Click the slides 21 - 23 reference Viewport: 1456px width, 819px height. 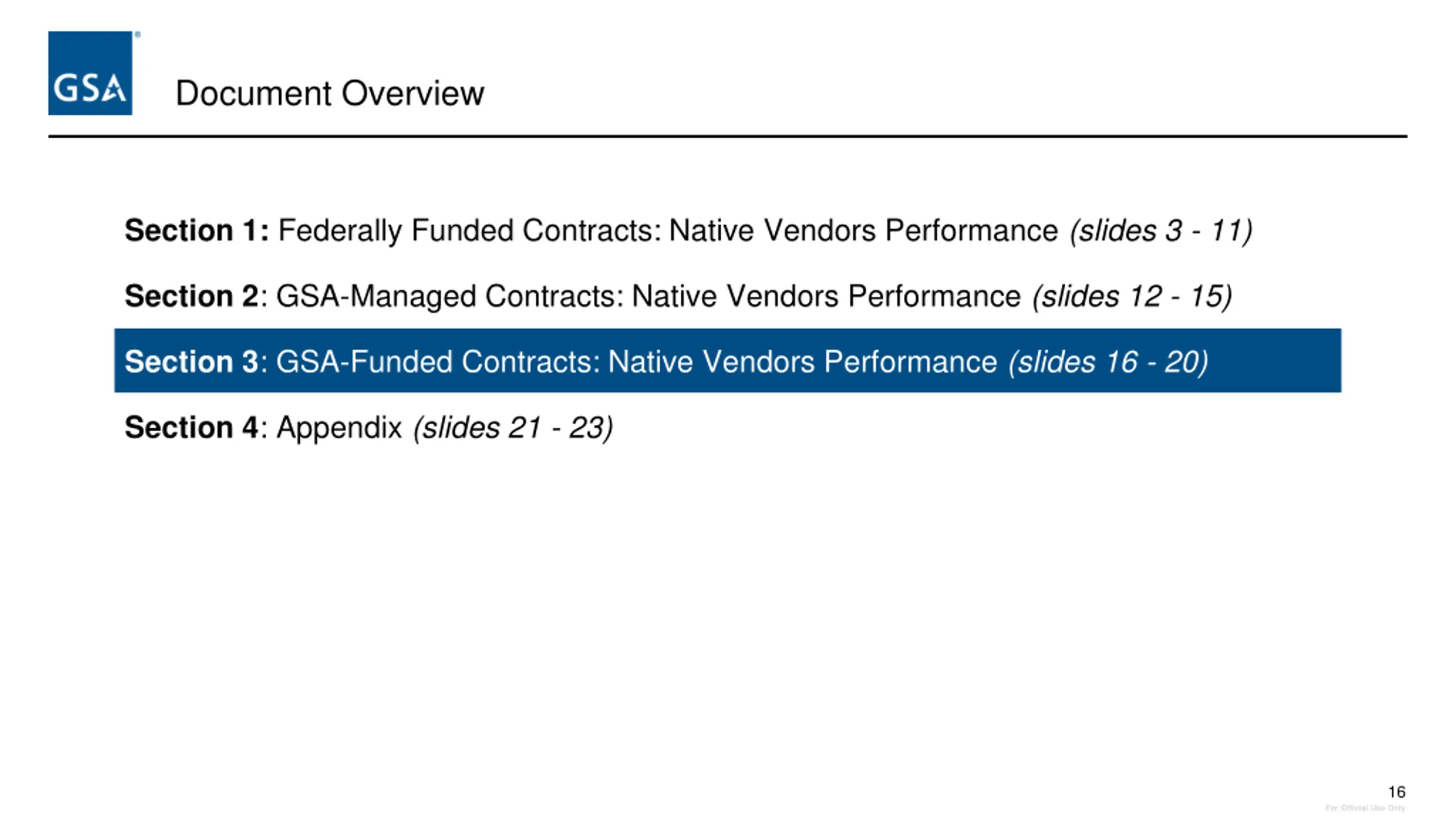513,428
